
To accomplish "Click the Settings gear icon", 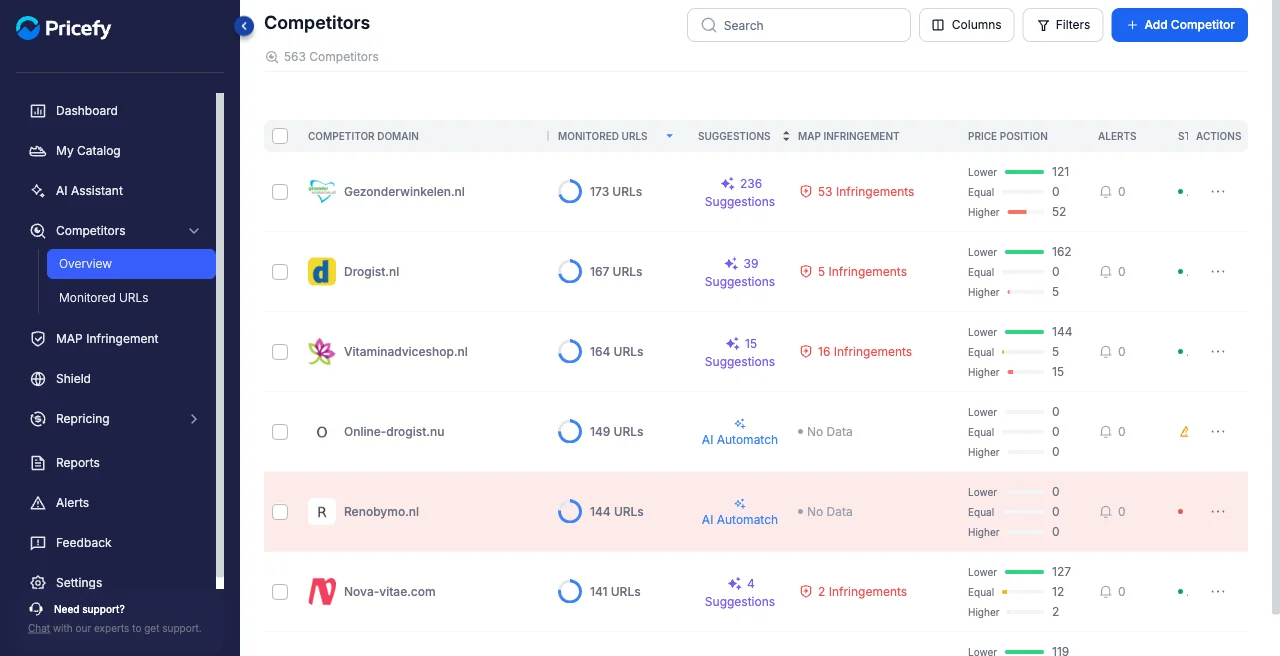I will coord(38,583).
